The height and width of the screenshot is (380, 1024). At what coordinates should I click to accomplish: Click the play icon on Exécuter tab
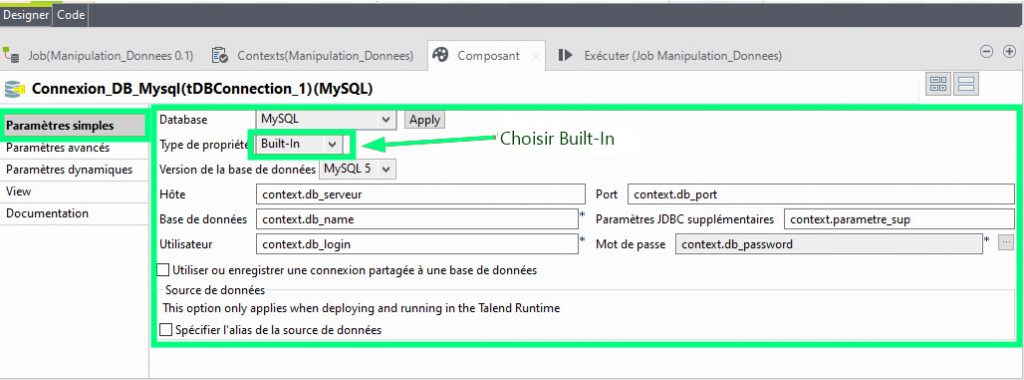pyautogui.click(x=566, y=55)
